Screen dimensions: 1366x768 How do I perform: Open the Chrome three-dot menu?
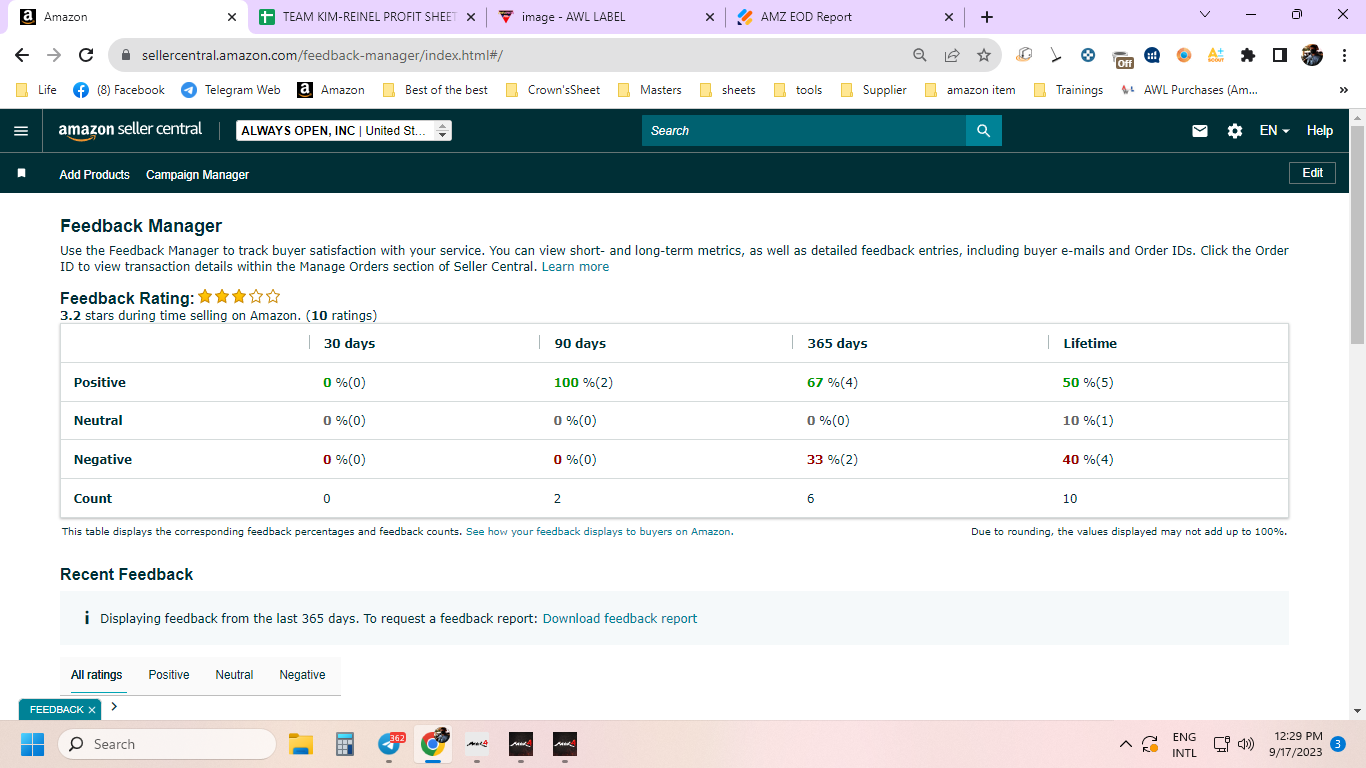1344,56
